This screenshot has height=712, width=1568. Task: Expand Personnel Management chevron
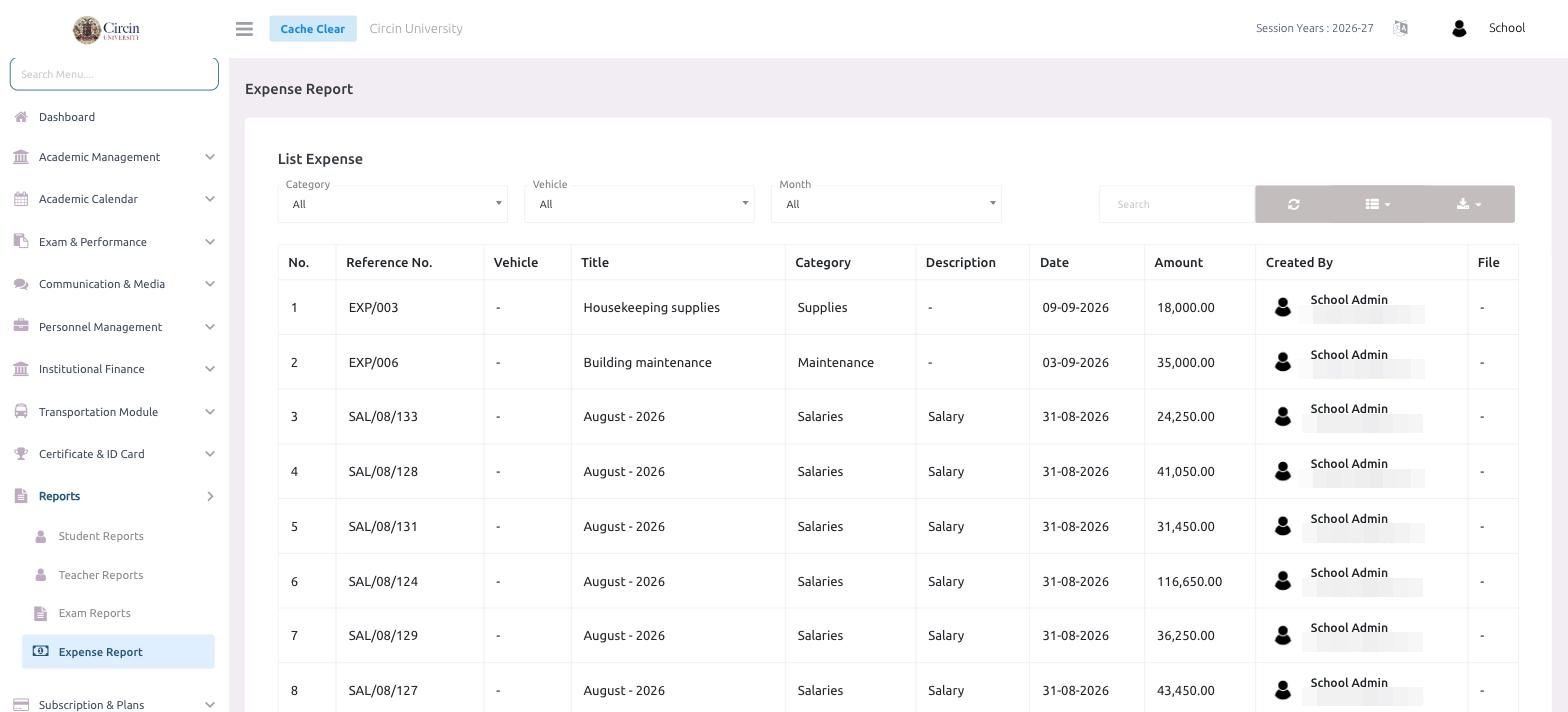coord(210,327)
